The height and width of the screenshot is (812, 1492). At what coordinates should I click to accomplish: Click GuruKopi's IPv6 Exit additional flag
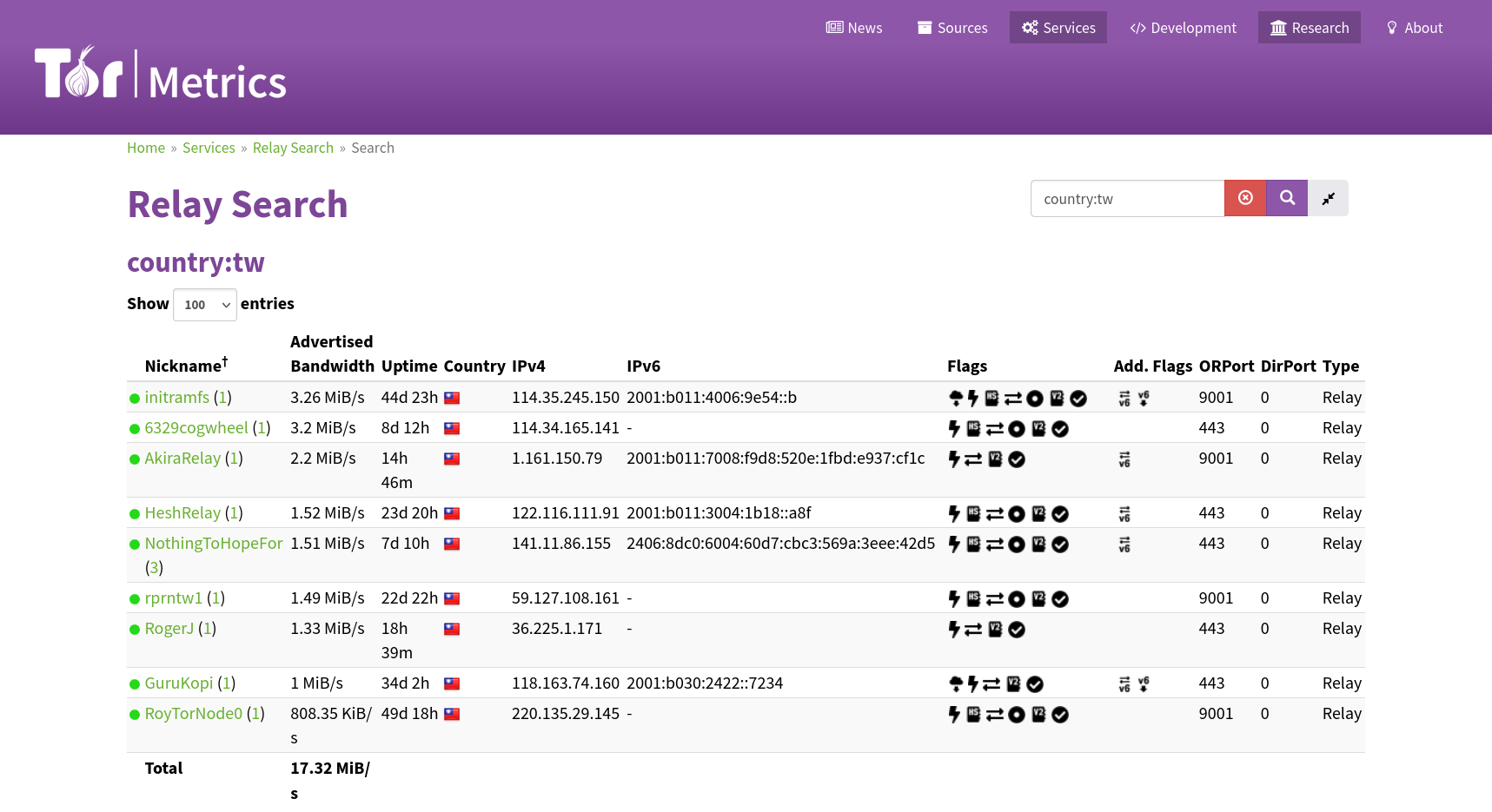(1144, 683)
